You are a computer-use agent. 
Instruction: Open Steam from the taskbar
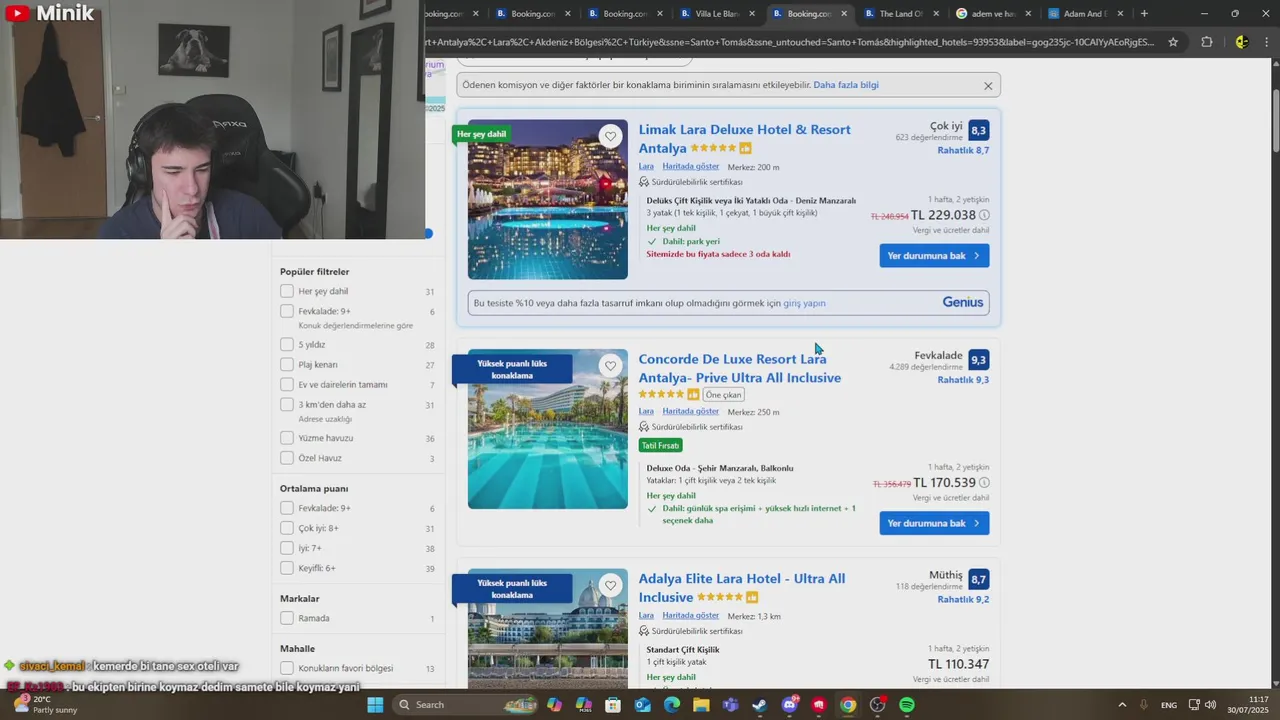(760, 705)
